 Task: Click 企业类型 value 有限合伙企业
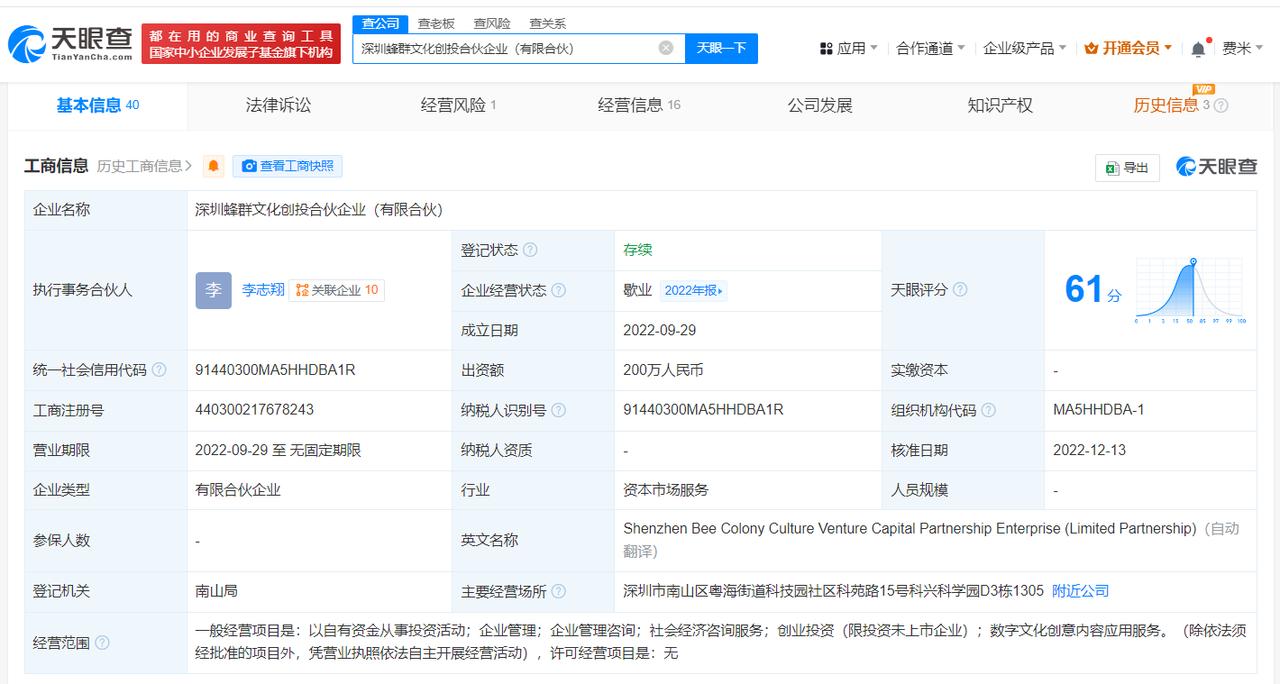tap(238, 490)
